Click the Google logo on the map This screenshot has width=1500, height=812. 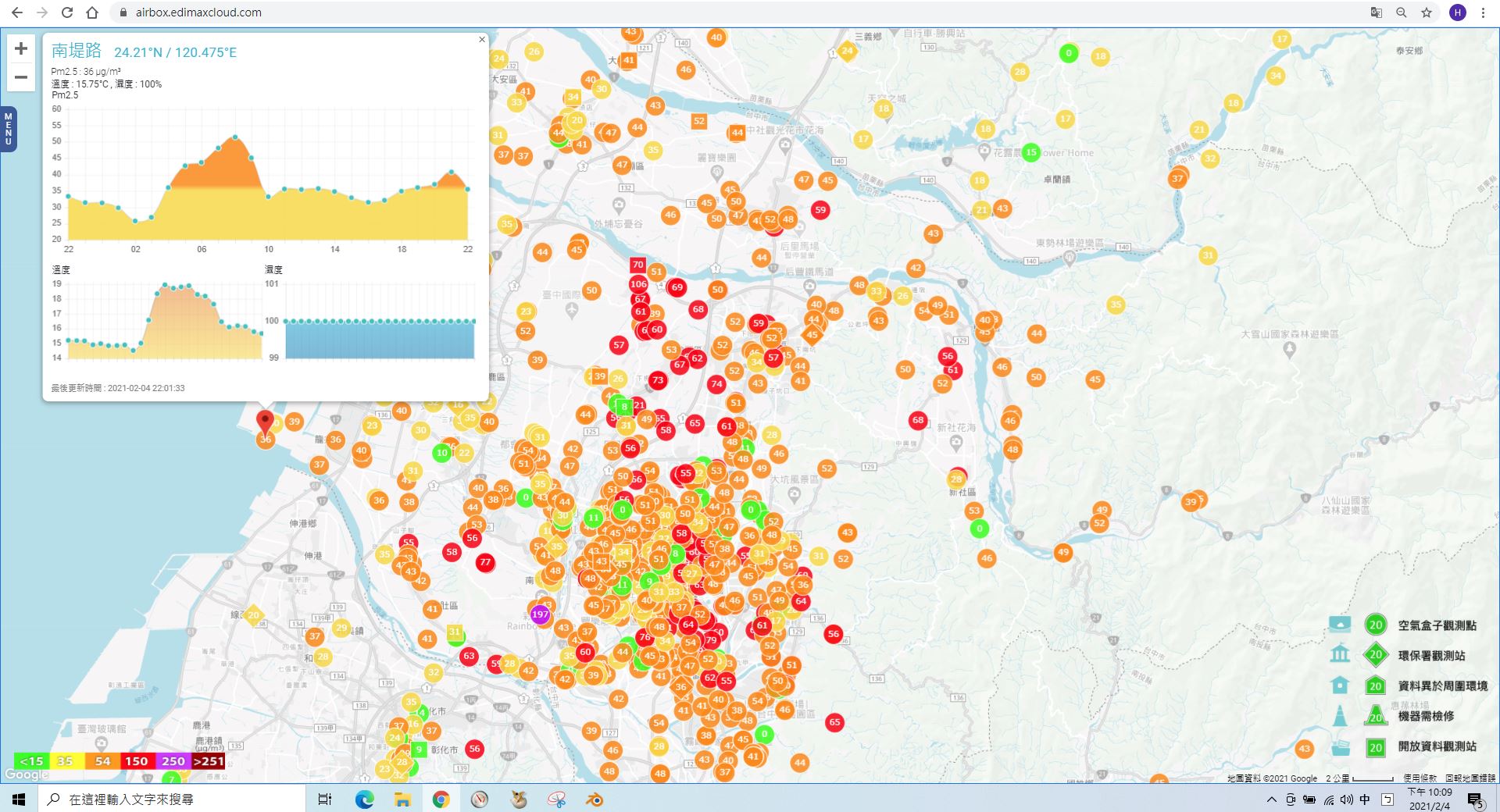pos(27,775)
